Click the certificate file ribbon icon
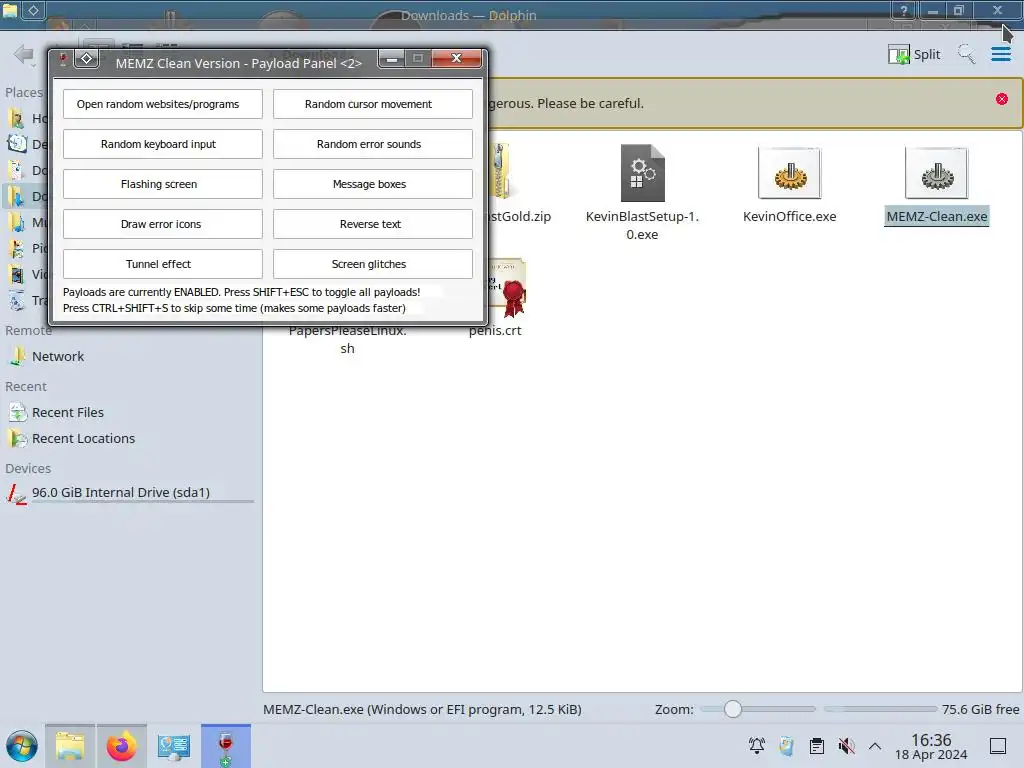Screen dimensions: 1024x768 513,297
